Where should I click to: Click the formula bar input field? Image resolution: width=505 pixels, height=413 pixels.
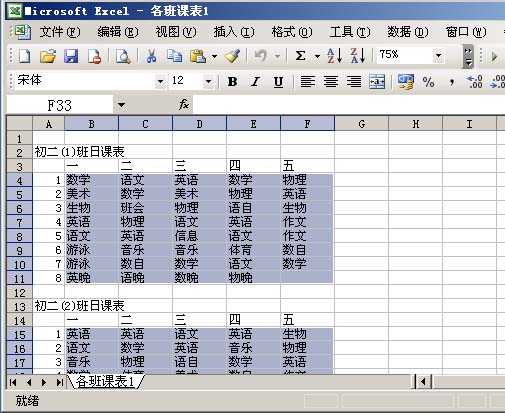click(348, 105)
